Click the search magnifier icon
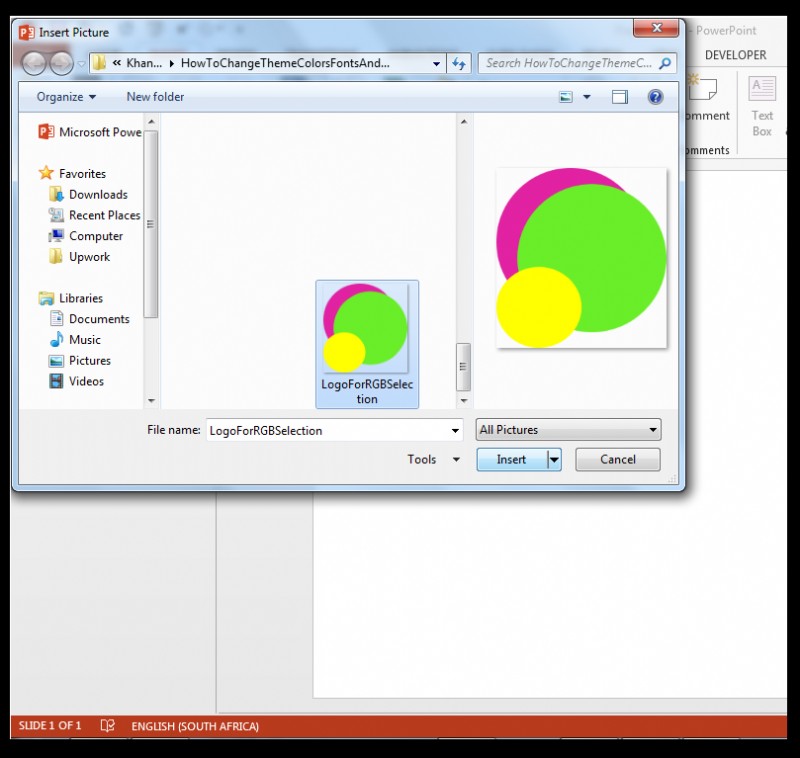Screen dimensions: 800x758 663,63
